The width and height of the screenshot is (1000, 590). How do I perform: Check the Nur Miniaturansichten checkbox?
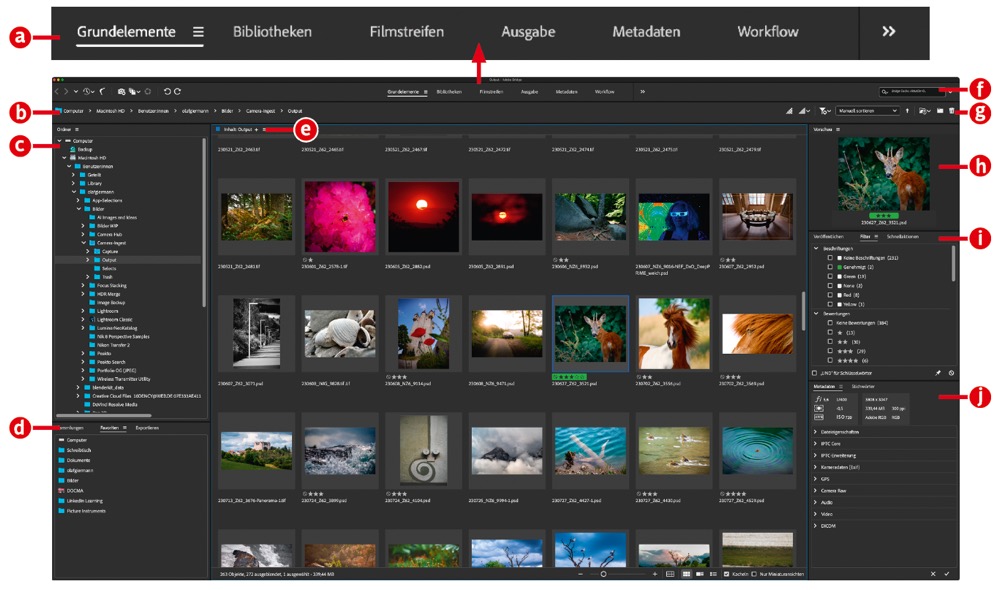[754, 574]
